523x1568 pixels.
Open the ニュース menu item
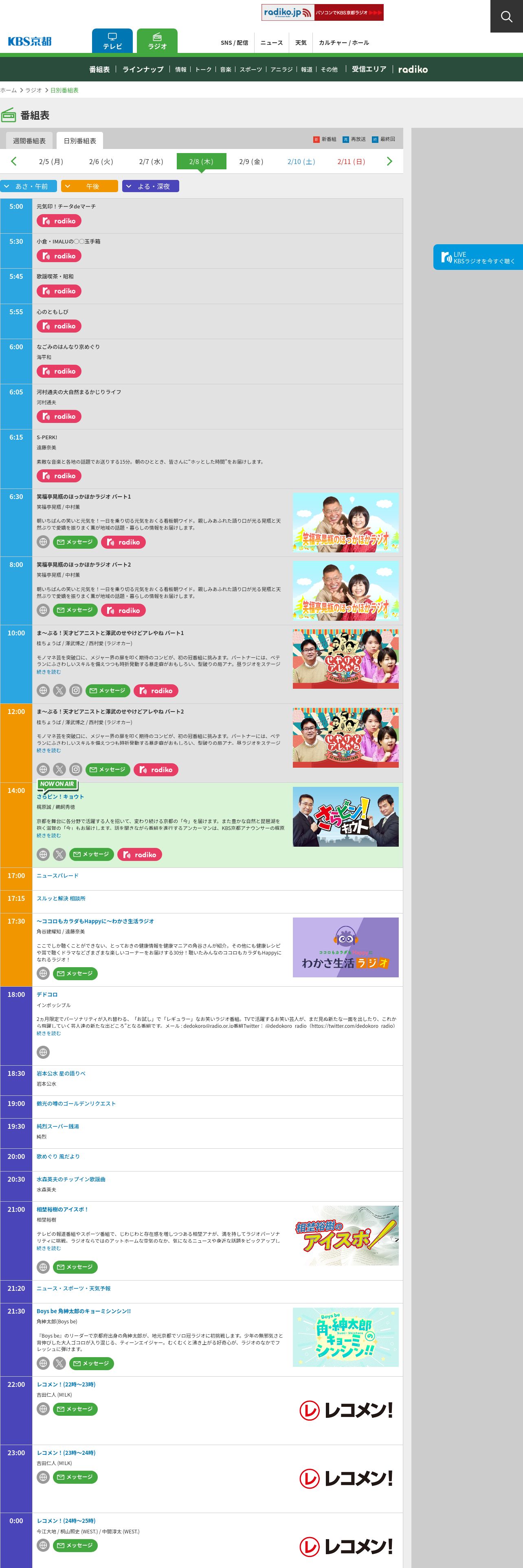pos(272,43)
